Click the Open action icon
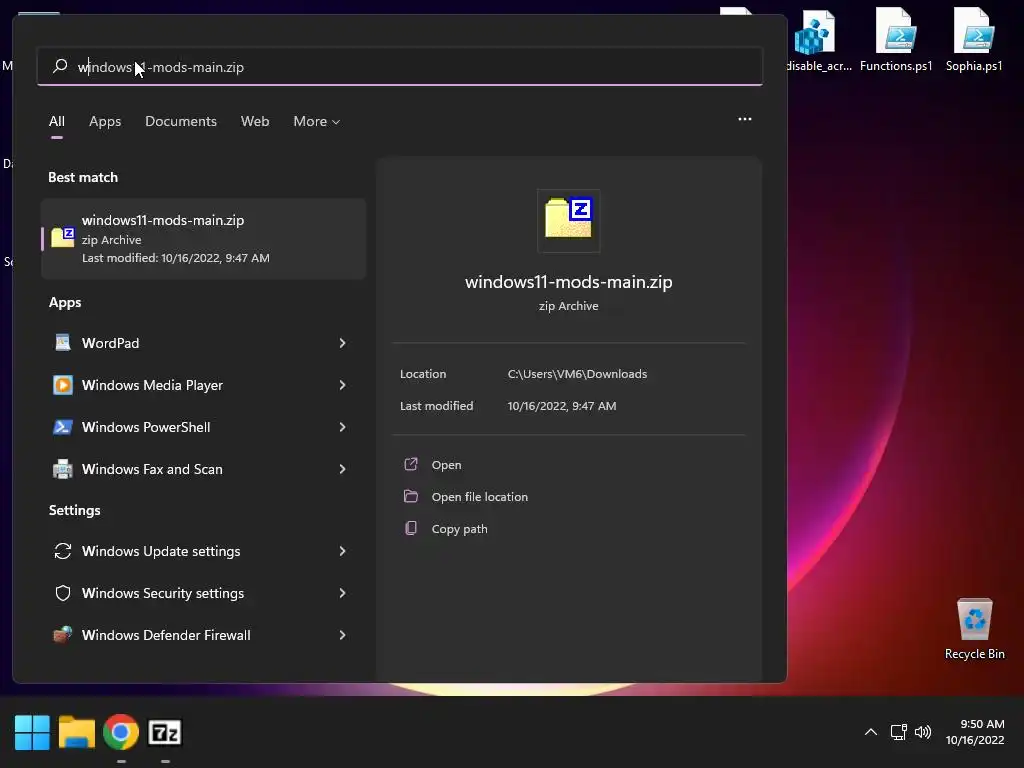Image resolution: width=1024 pixels, height=768 pixels. (x=411, y=464)
